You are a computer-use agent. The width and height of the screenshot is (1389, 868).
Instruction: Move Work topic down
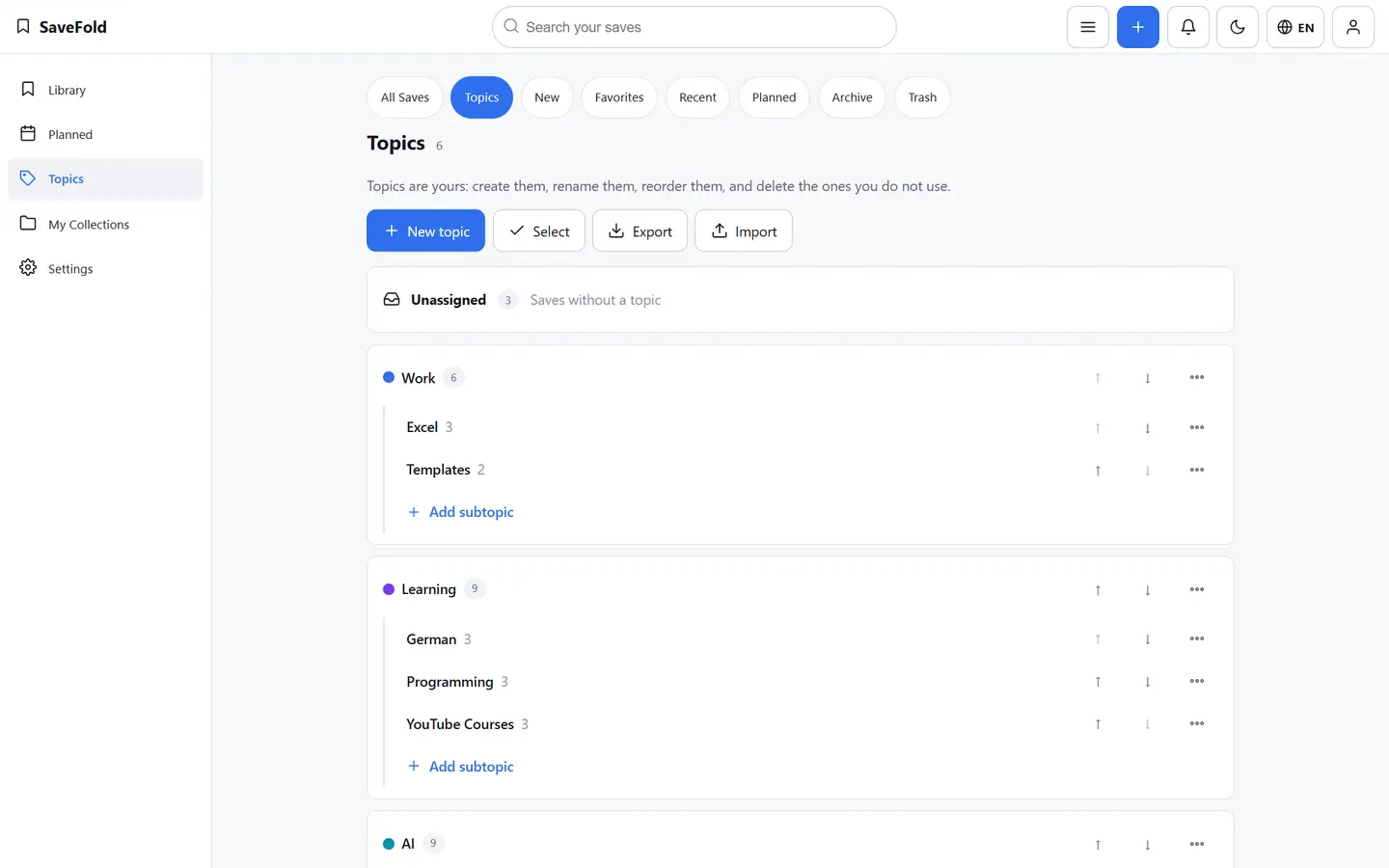click(1147, 378)
